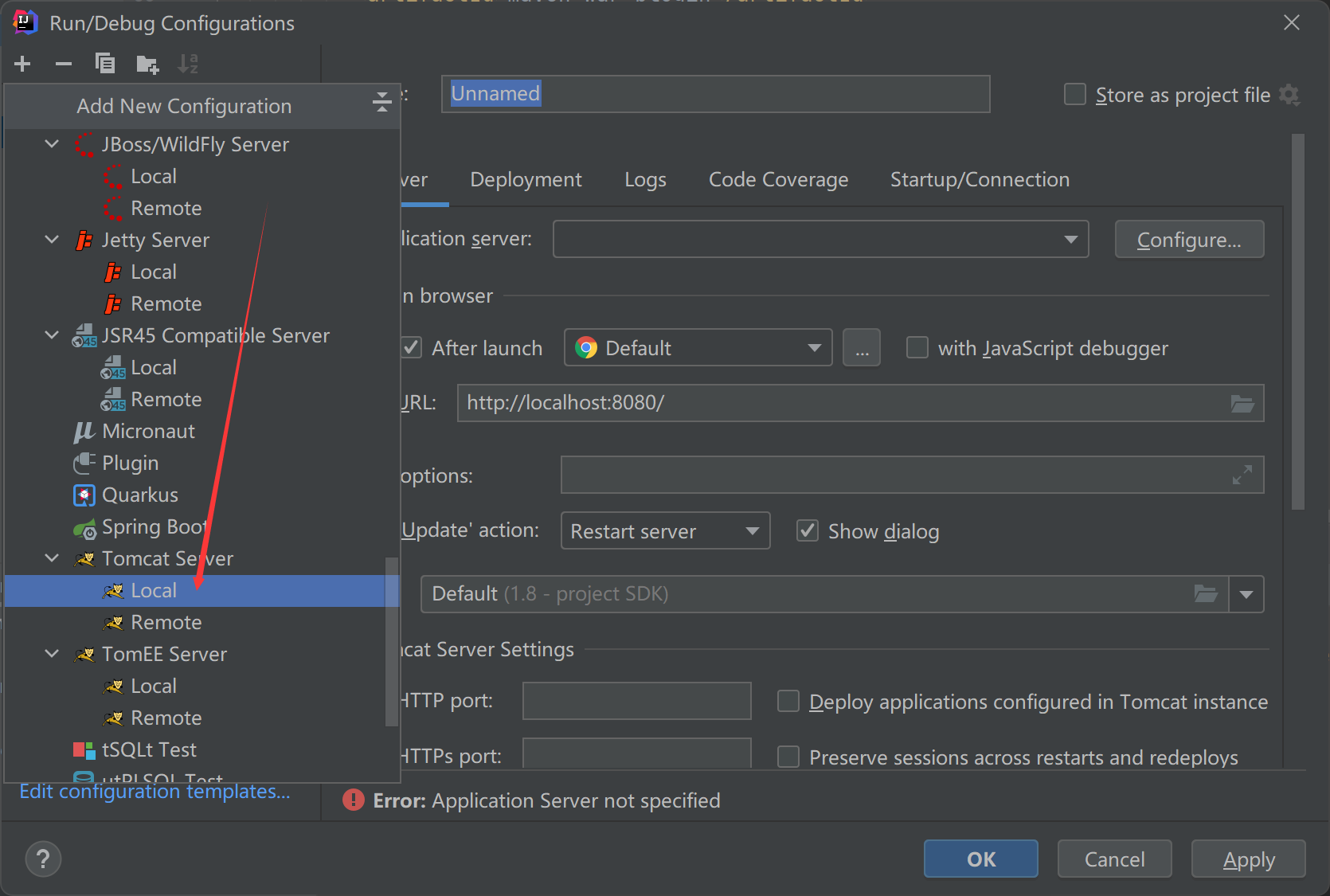Collapse the Jetty Server node
The height and width of the screenshot is (896, 1330).
tap(52, 240)
